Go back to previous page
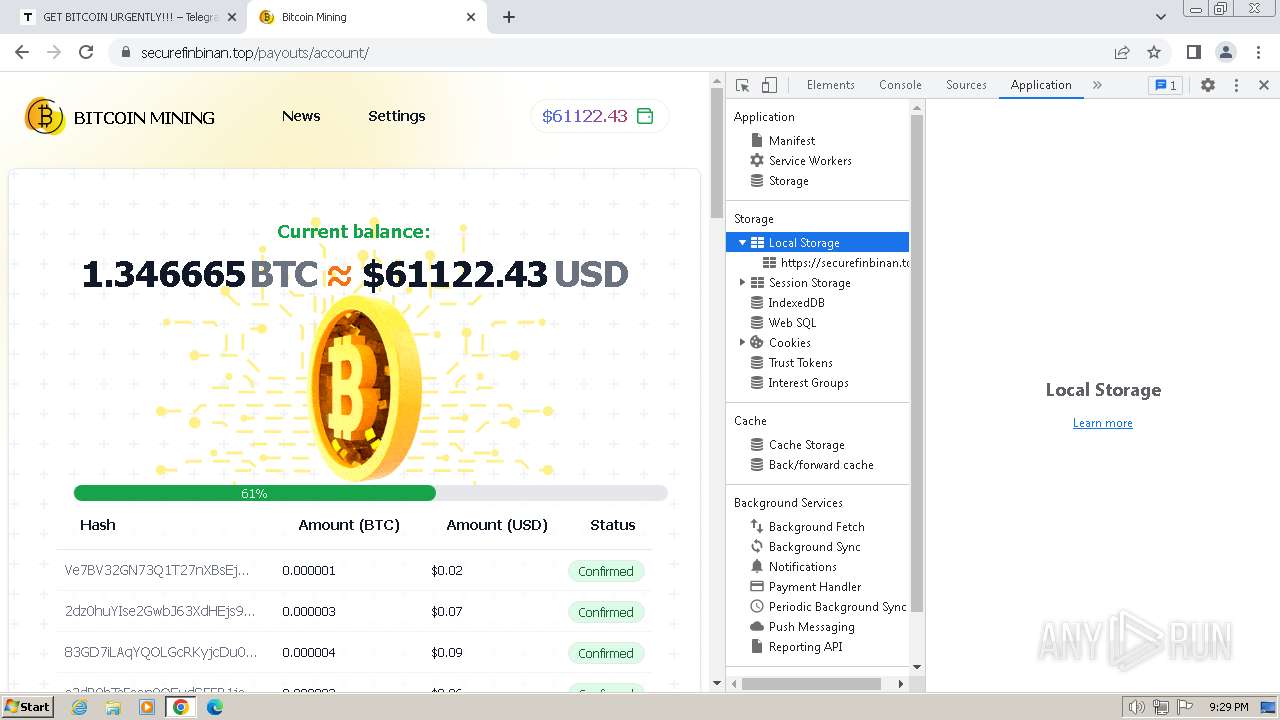 point(22,52)
